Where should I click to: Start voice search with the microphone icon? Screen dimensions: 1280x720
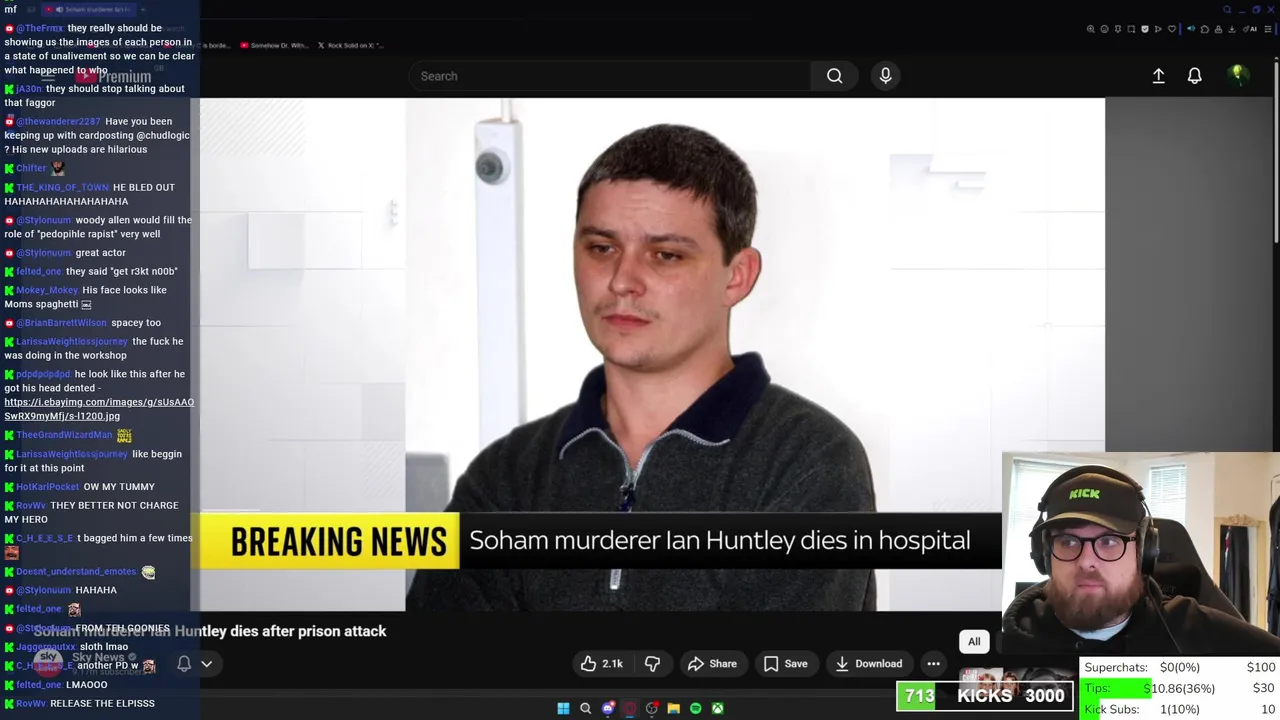pos(885,76)
